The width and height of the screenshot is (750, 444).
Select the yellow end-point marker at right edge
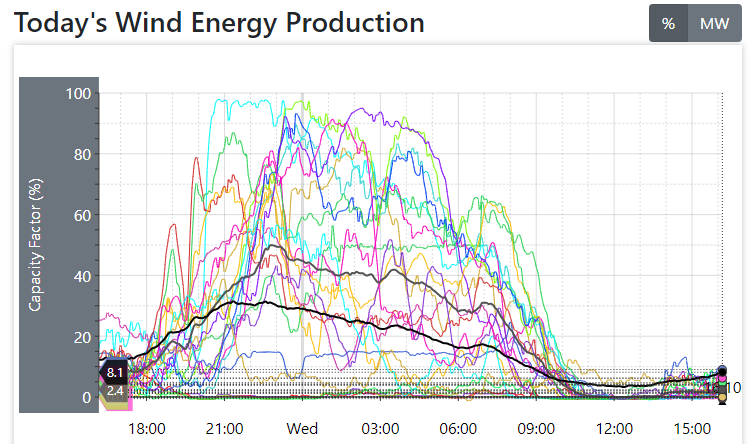point(722,398)
